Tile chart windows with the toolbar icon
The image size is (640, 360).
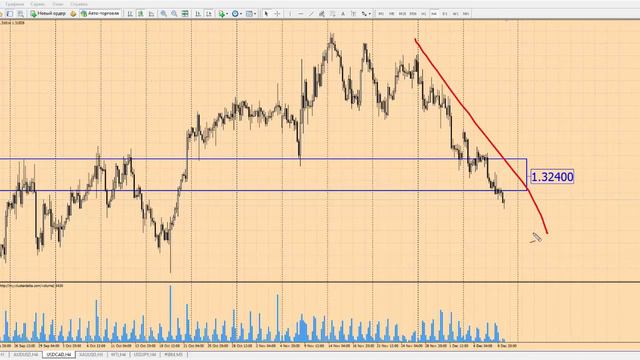click(185, 13)
